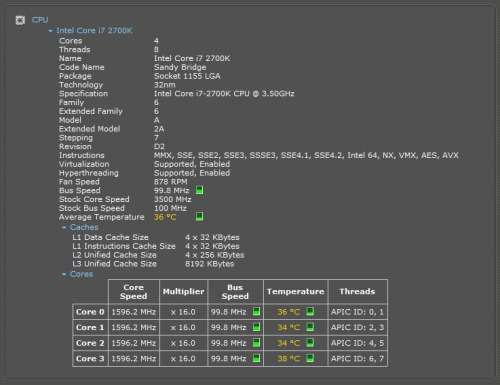Select the Average Temperature value 36 °C

(165, 217)
